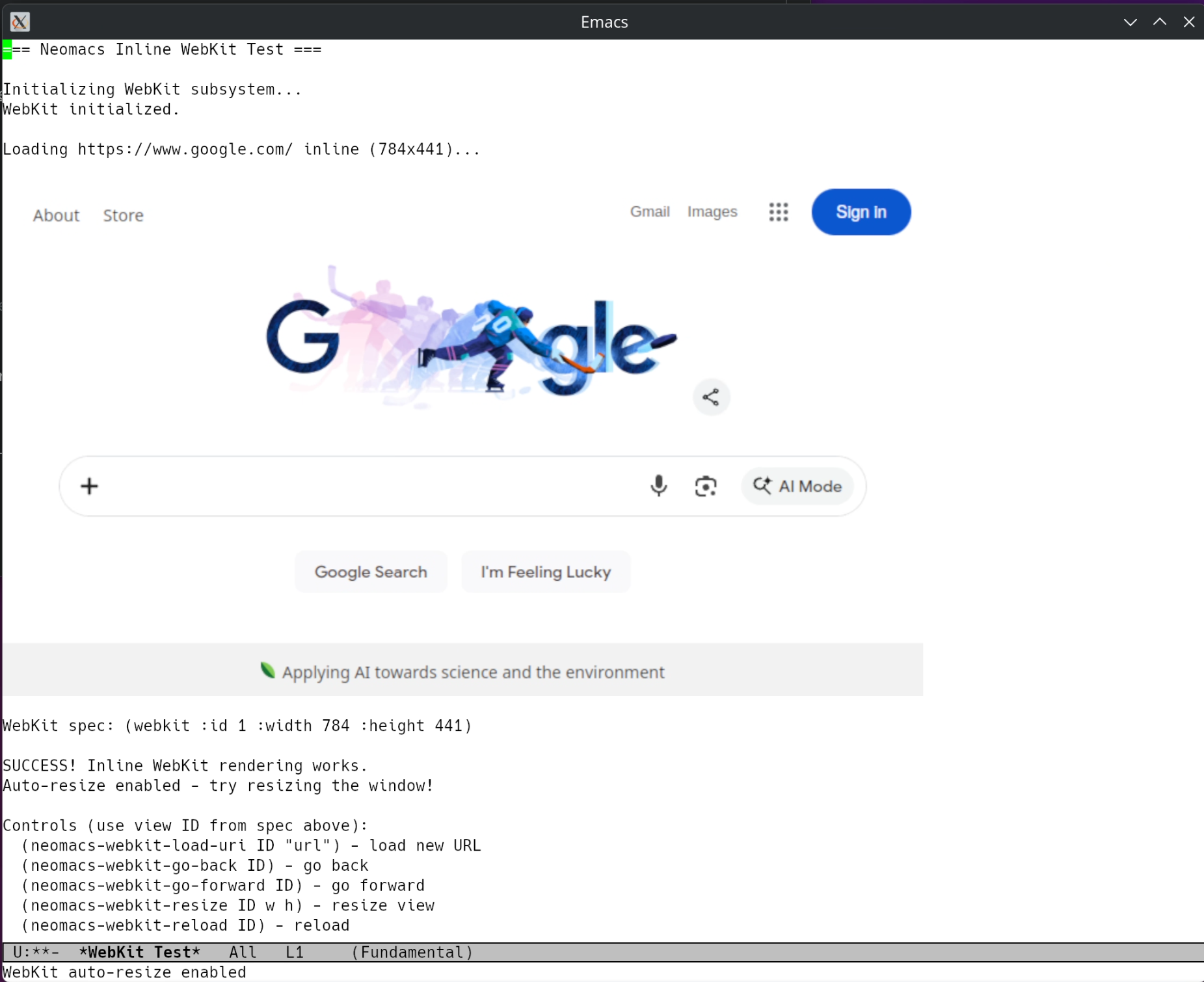Viewport: 1204px width, 982px height.
Task: Click the '=== Neomacs Inline WebKit Test ===' heading
Action: tap(162, 49)
